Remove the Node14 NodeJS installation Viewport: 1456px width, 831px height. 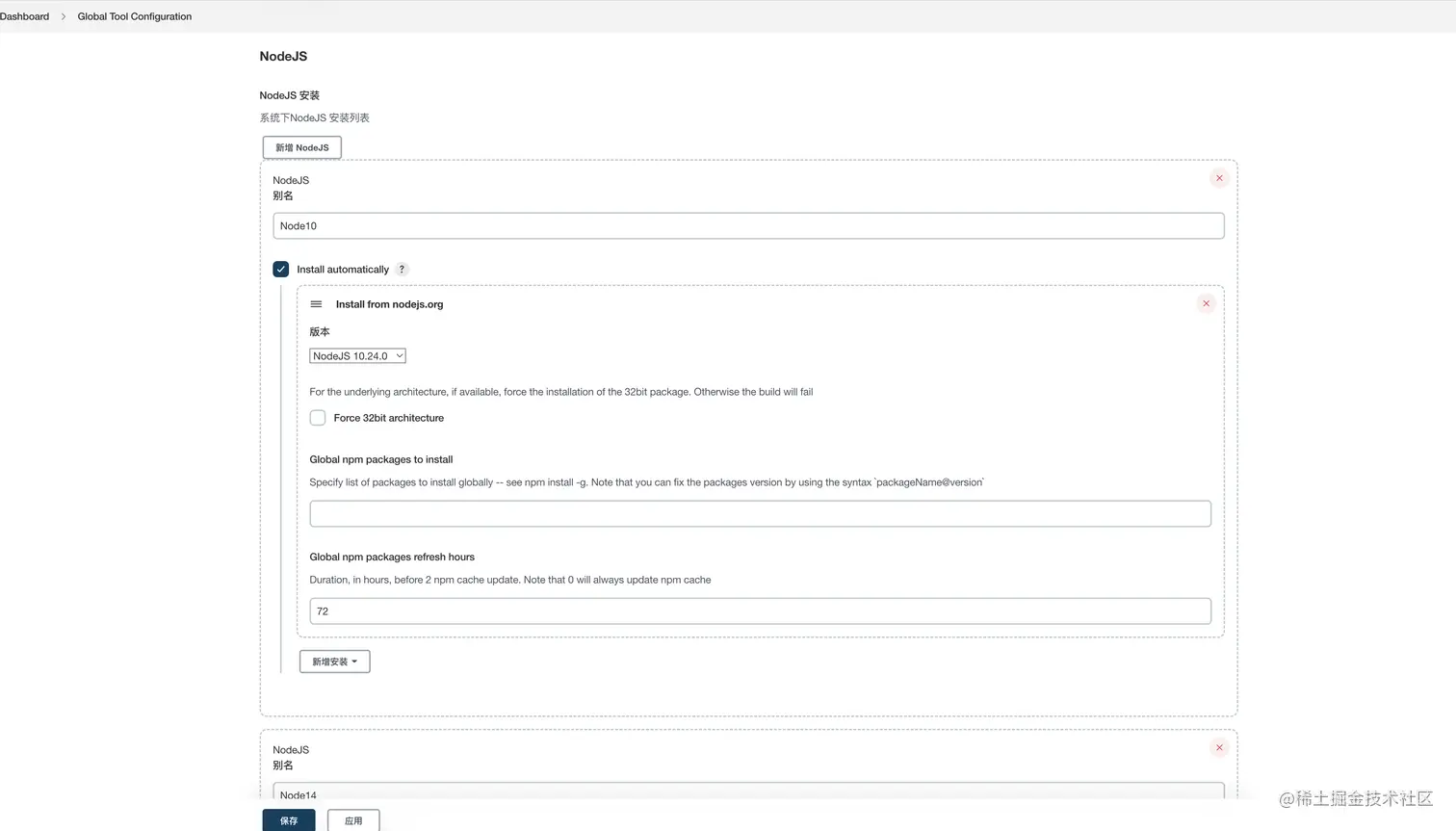(1219, 748)
